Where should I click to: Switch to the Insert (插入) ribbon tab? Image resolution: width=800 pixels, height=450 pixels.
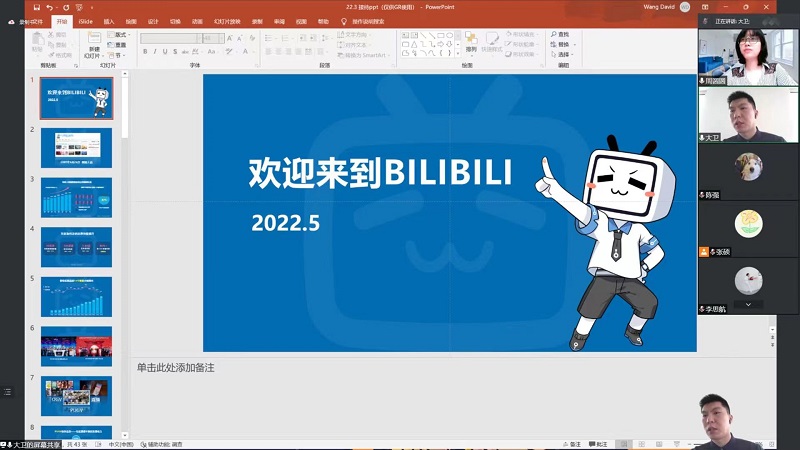(x=108, y=20)
